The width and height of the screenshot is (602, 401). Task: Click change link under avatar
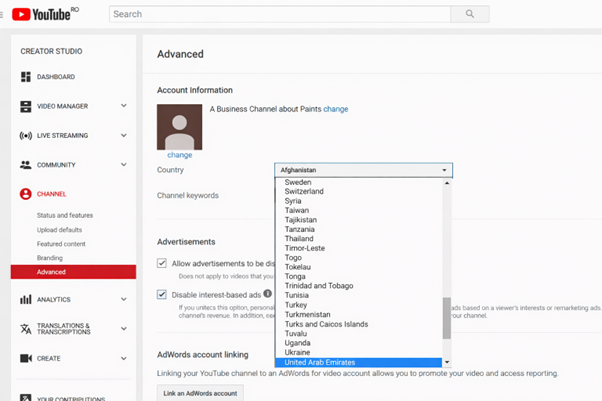(179, 155)
